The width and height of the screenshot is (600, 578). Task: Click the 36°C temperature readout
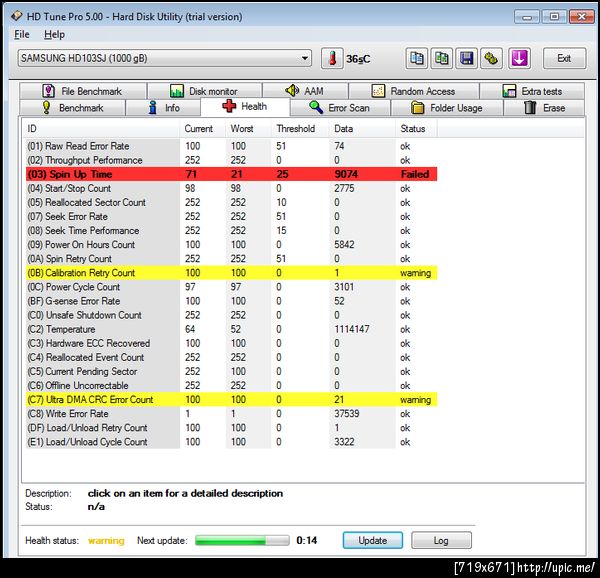358,59
